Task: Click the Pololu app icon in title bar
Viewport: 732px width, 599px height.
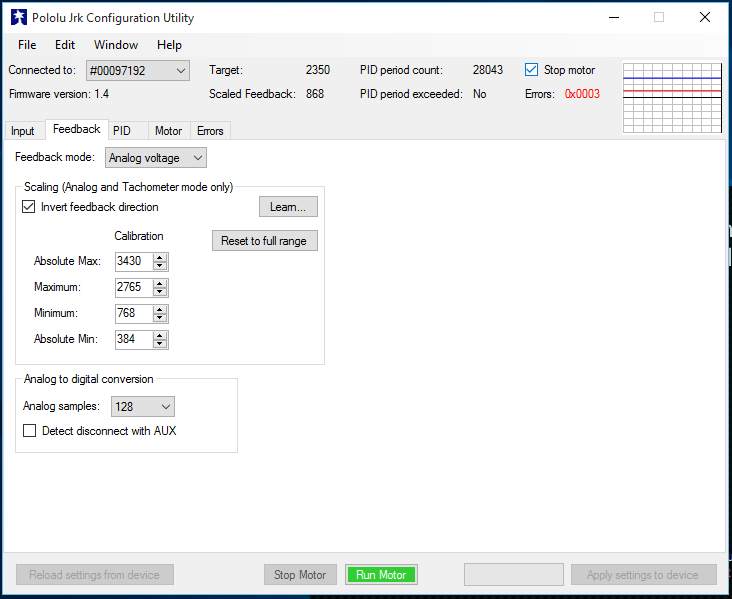Action: point(19,18)
